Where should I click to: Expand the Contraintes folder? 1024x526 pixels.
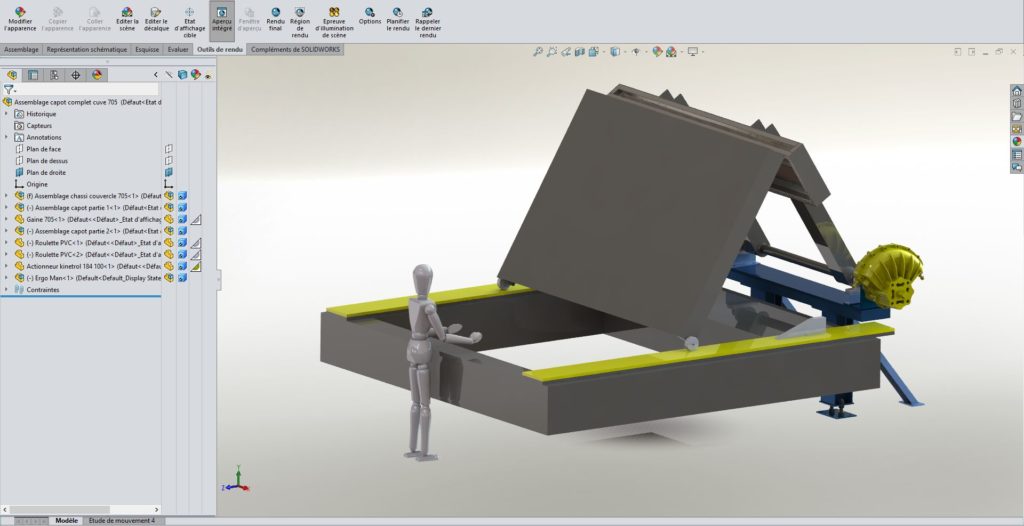7,290
